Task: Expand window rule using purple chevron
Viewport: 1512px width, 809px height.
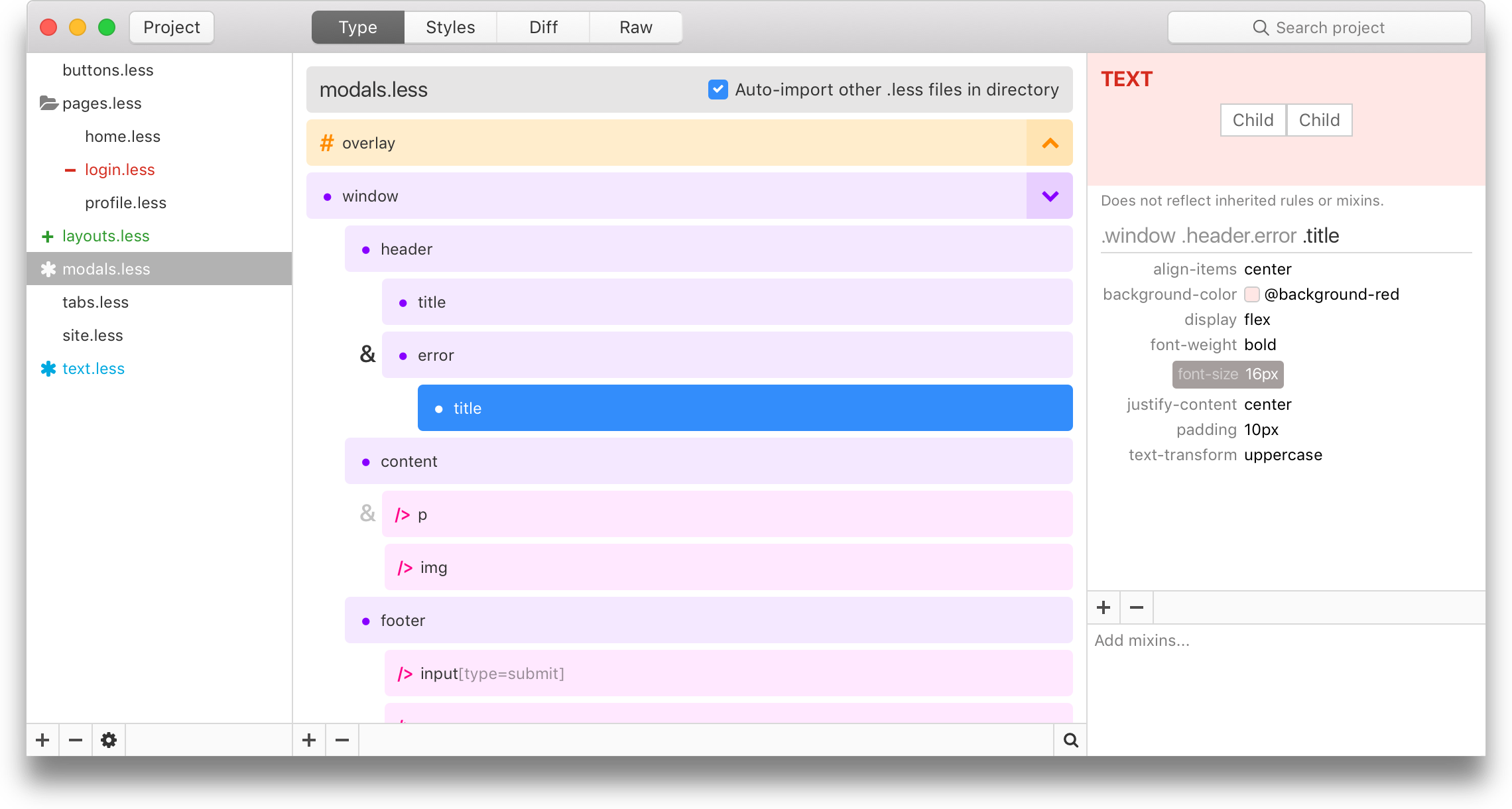Action: pyautogui.click(x=1050, y=196)
